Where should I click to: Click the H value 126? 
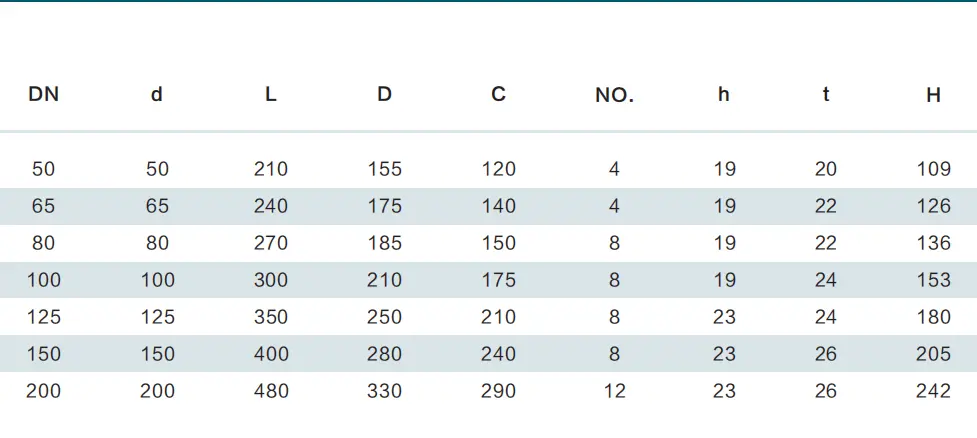coord(933,206)
